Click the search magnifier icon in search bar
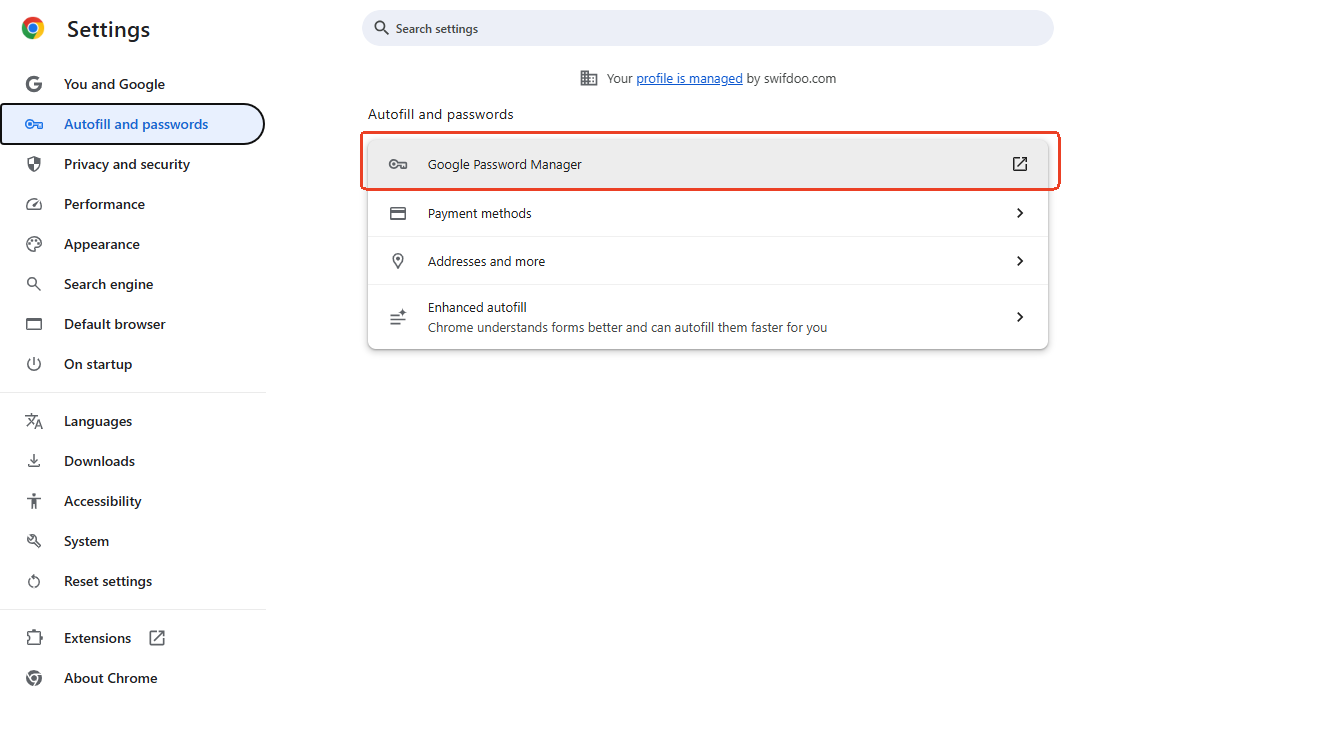1325x738 pixels. coord(381,28)
